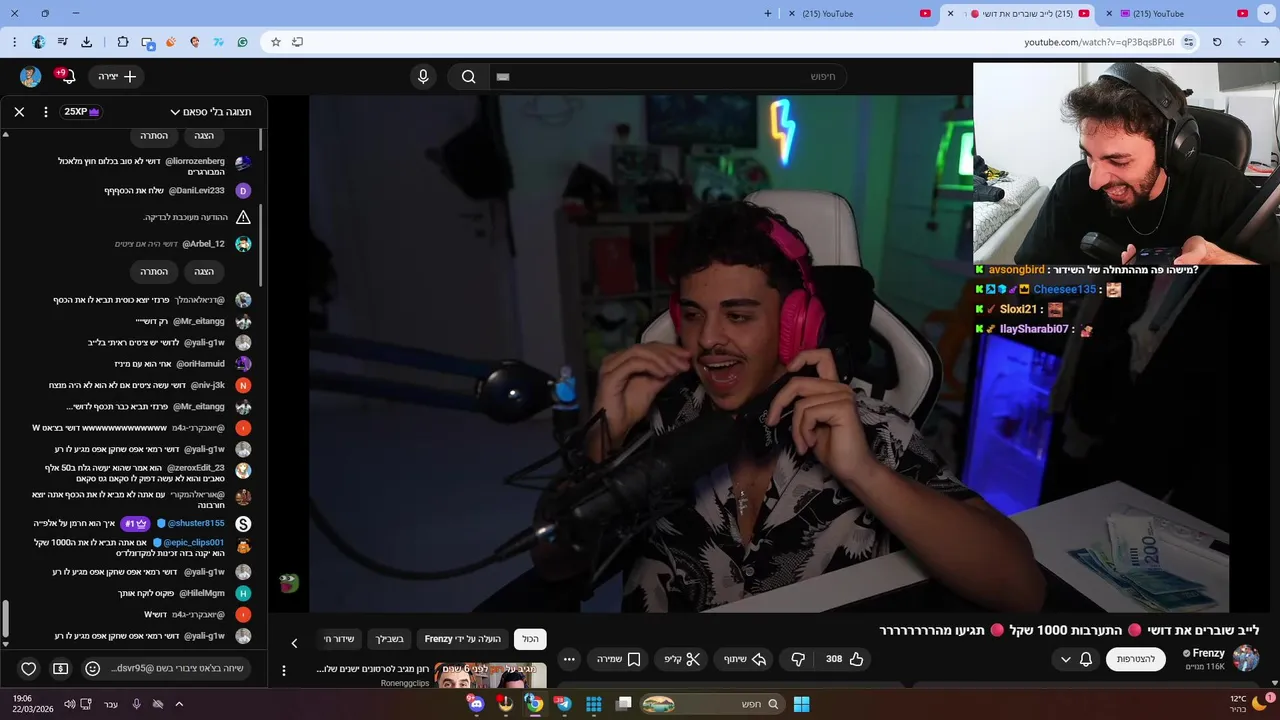The width and height of the screenshot is (1280, 720).
Task: Save the video with שמירה button
Action: pyautogui.click(x=619, y=659)
